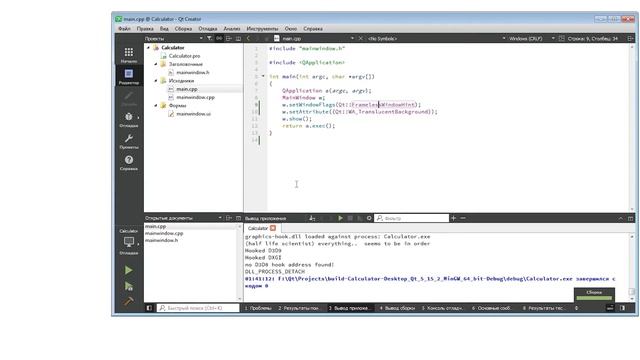Click the output pane vertical scrollbar
This screenshot has height=360, width=640.
[632, 267]
